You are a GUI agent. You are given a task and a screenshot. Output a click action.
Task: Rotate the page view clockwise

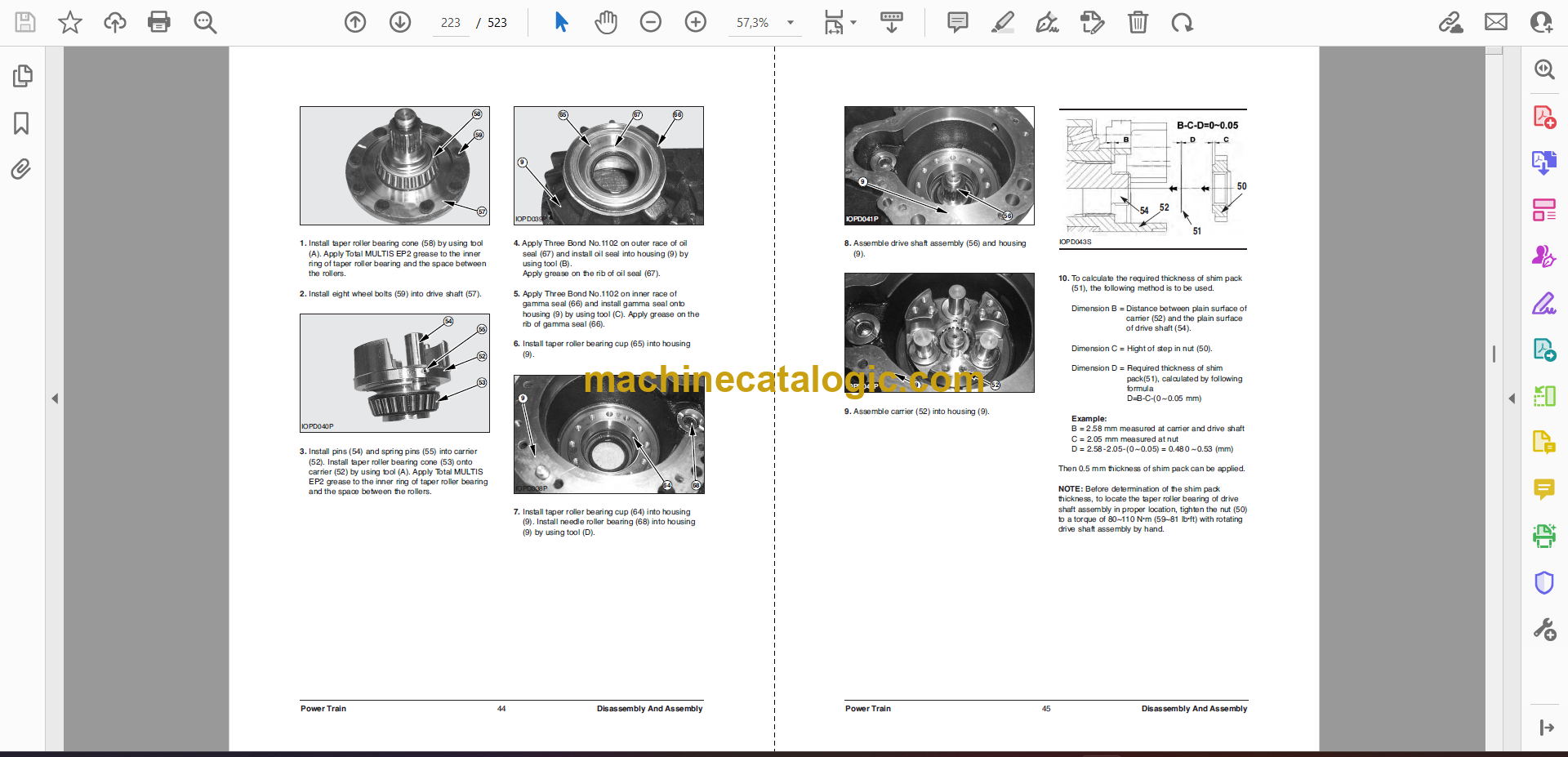(x=1183, y=22)
